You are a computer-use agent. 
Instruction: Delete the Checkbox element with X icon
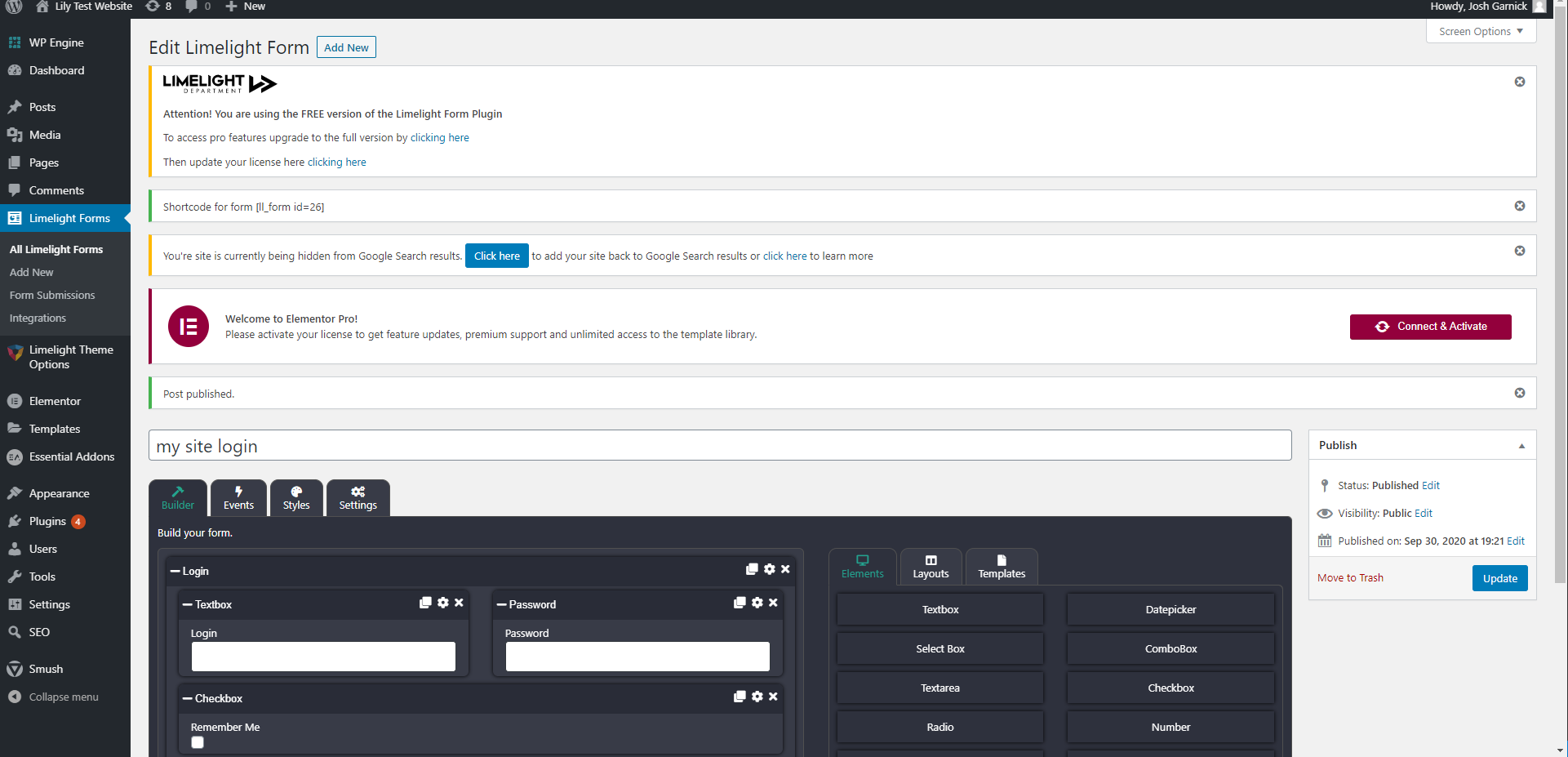(773, 697)
